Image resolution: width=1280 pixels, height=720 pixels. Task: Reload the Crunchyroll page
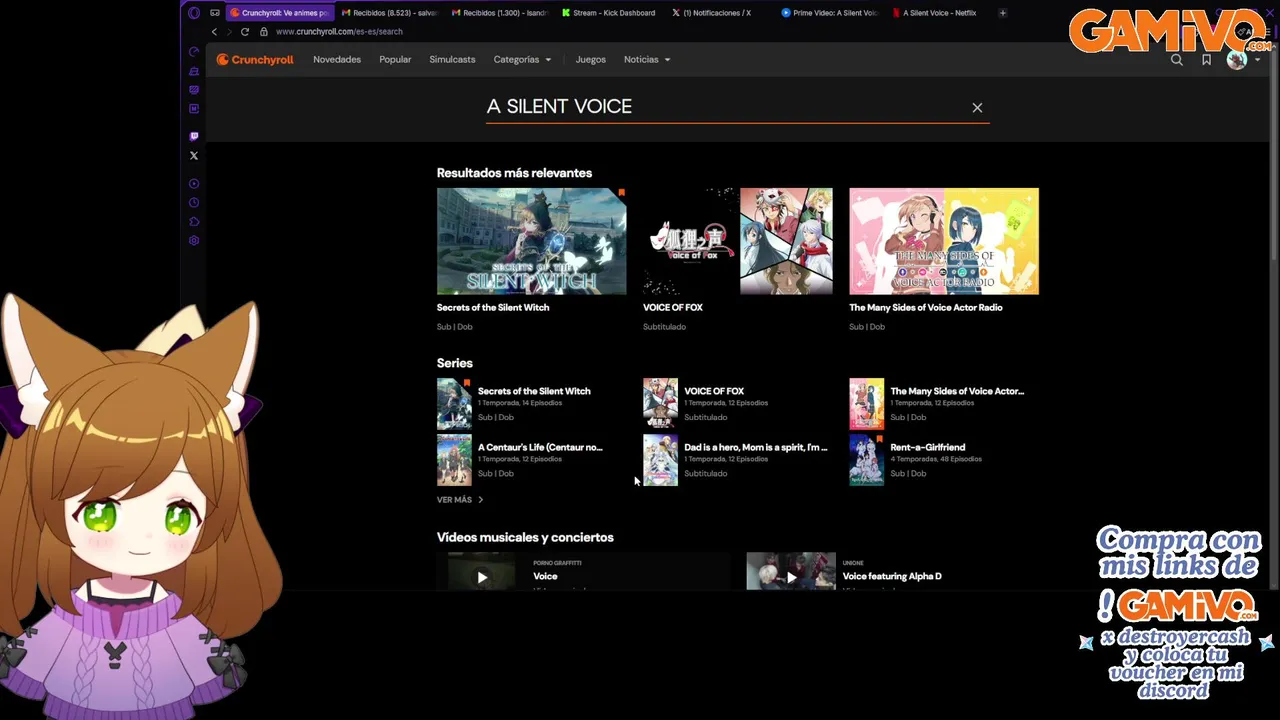click(245, 32)
